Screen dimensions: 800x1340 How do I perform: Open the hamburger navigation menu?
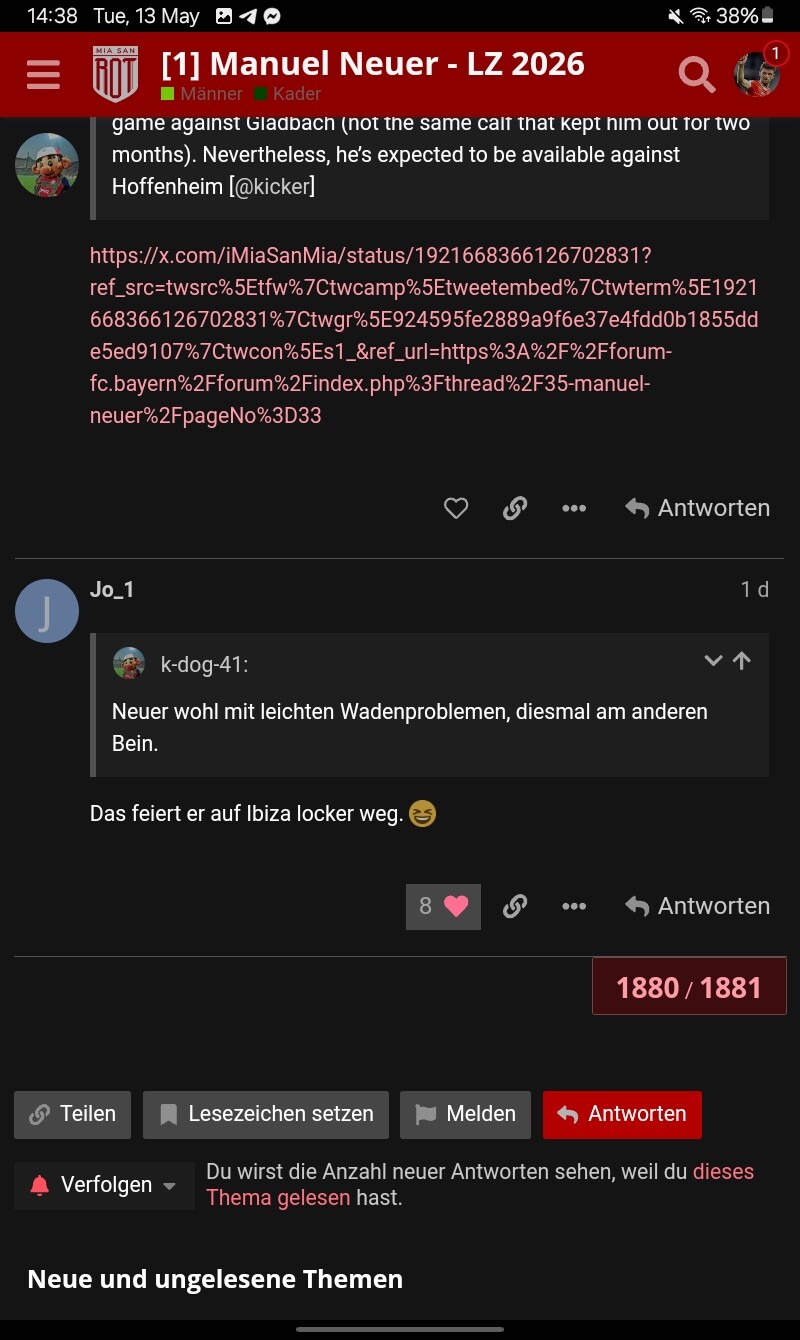43,74
